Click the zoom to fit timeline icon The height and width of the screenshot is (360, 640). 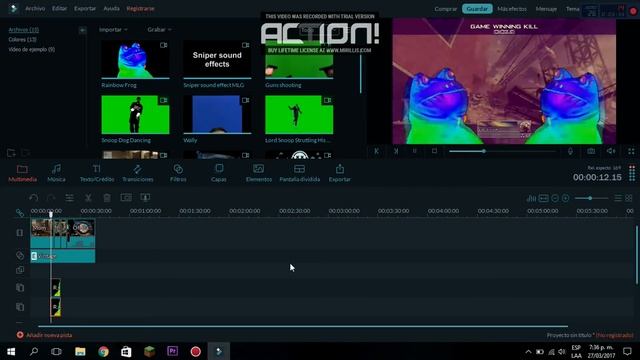[x=544, y=198]
